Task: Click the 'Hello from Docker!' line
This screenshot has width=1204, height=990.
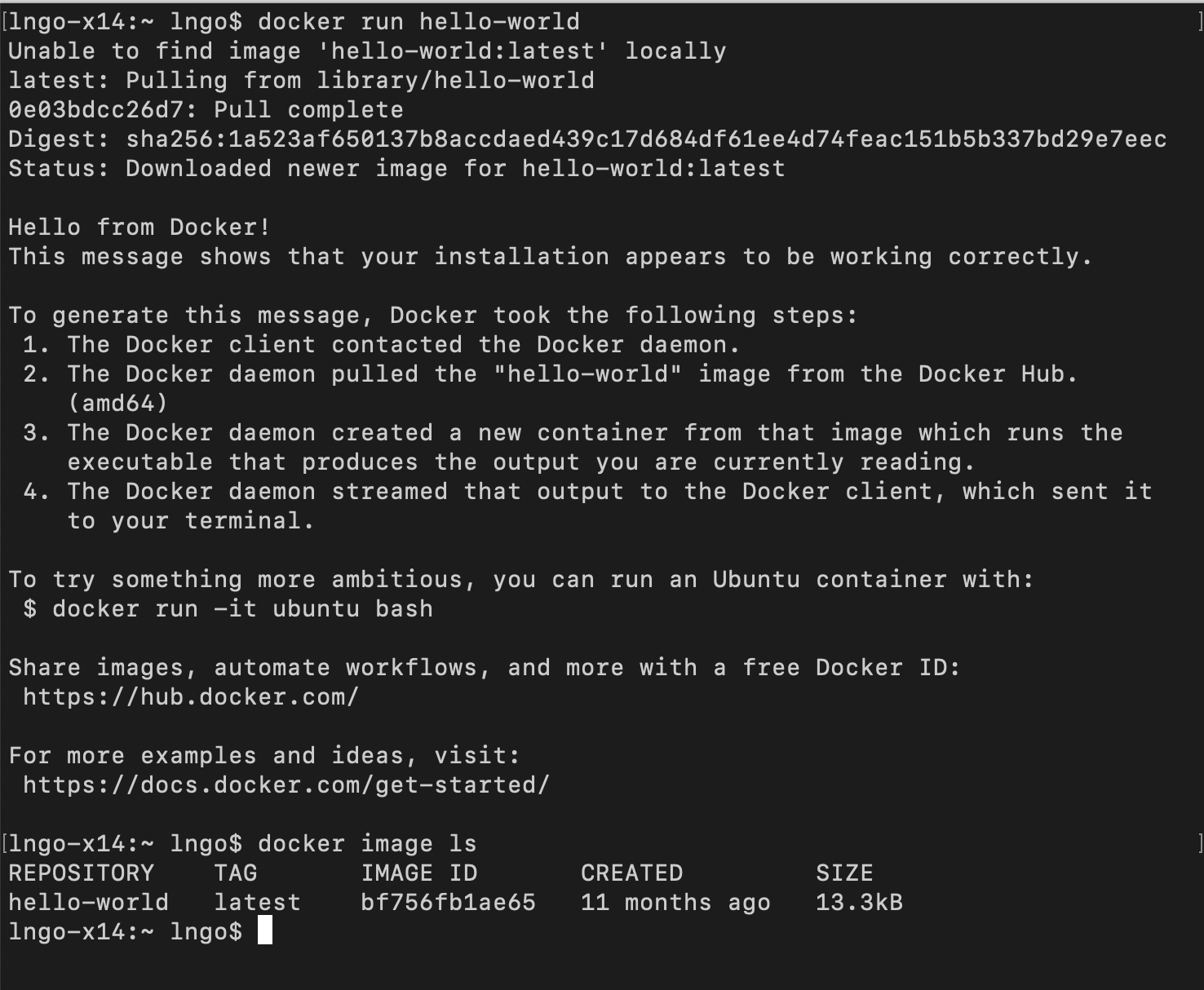Action: [139, 228]
